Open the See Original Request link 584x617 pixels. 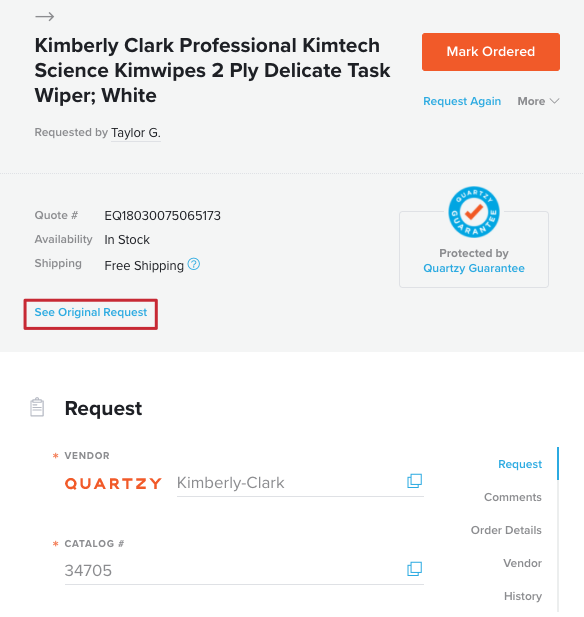pos(91,312)
